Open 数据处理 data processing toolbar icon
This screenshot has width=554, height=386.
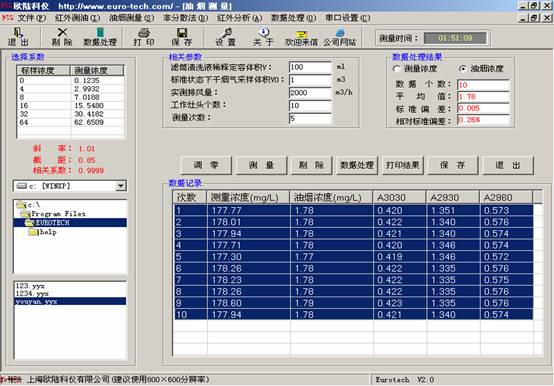tap(100, 37)
